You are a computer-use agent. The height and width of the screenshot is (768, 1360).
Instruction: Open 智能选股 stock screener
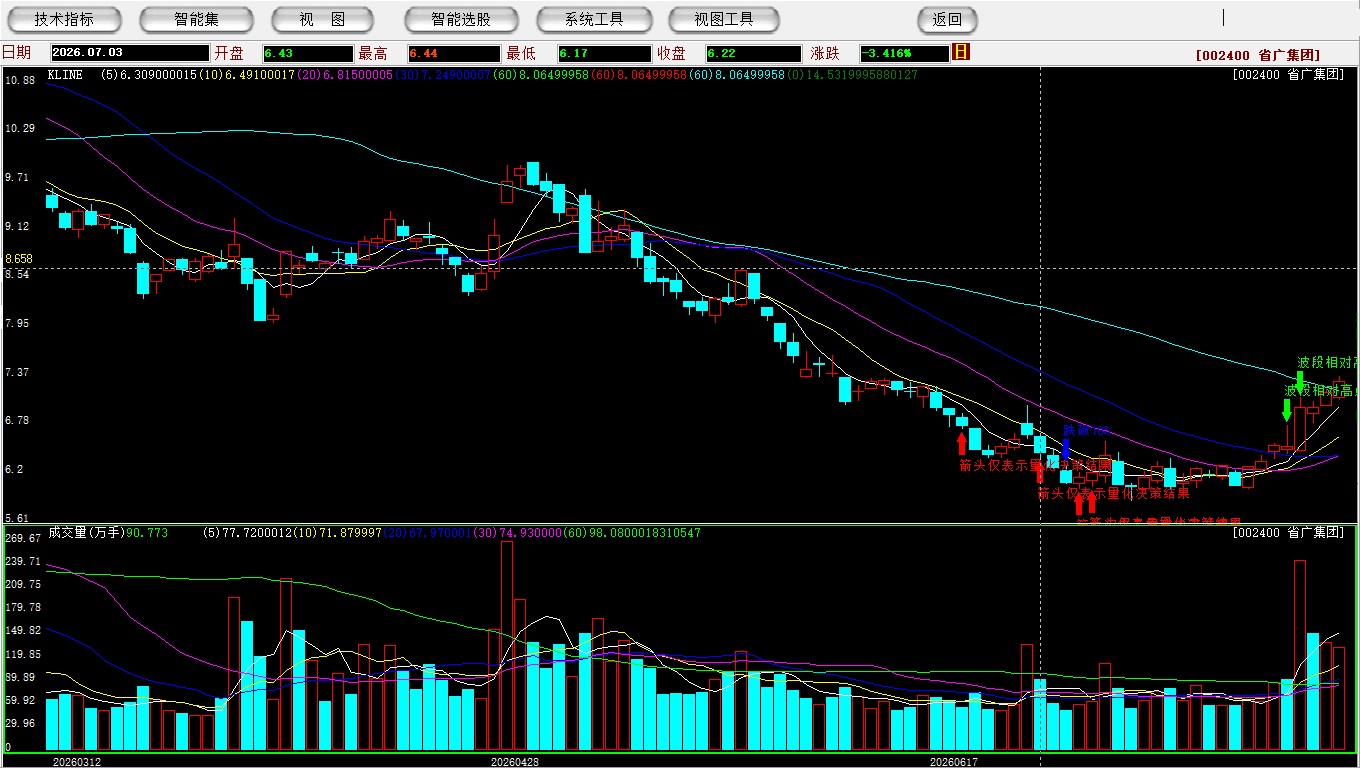click(461, 19)
